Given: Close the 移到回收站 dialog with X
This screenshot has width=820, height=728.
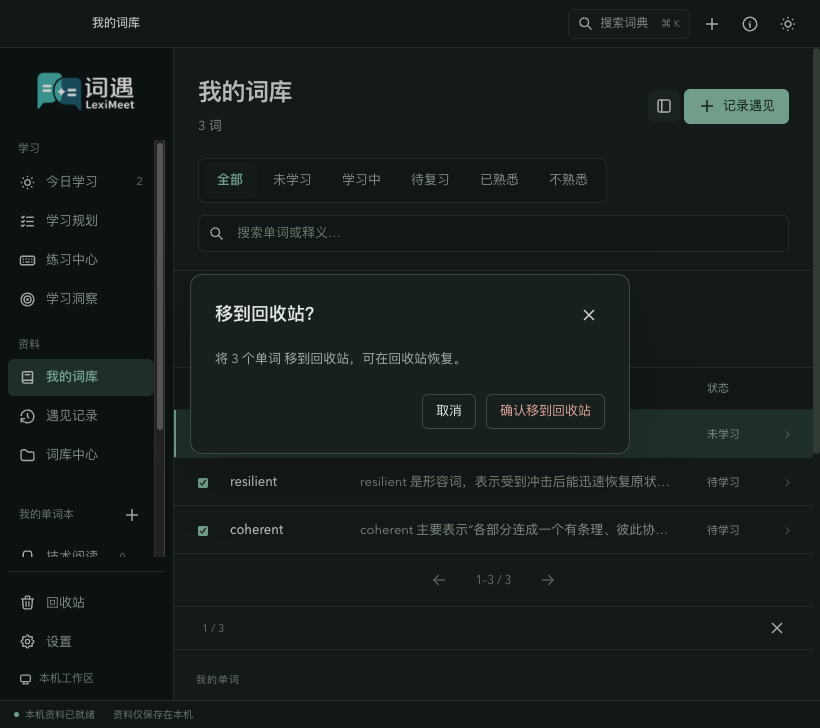Looking at the screenshot, I should click(589, 315).
